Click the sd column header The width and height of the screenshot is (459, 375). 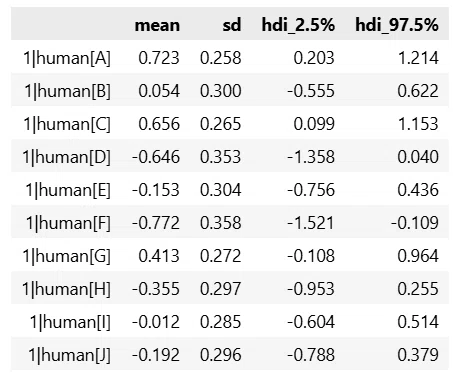(x=232, y=25)
